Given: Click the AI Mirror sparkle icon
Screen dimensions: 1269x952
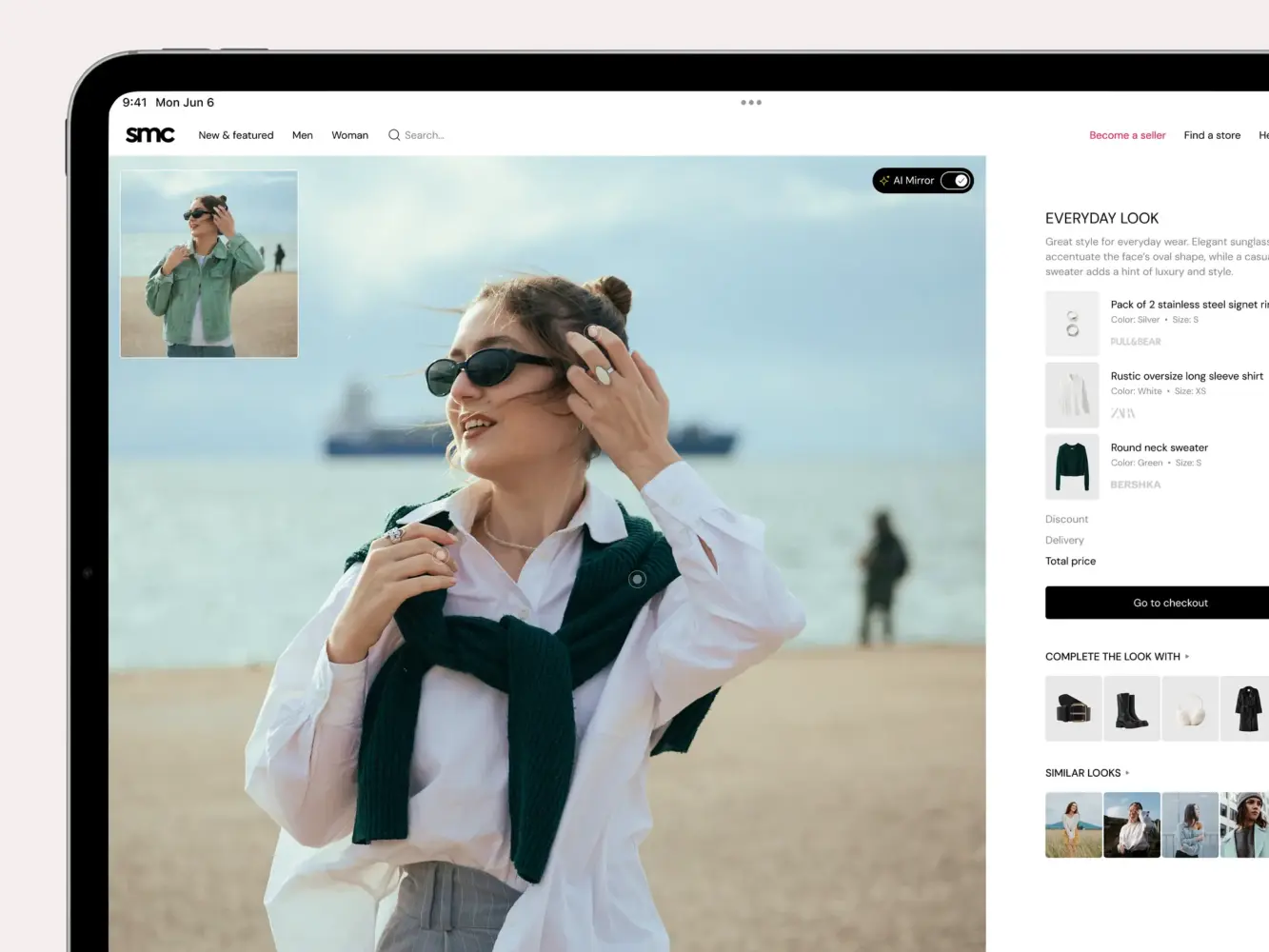Looking at the screenshot, I should coord(884,181).
